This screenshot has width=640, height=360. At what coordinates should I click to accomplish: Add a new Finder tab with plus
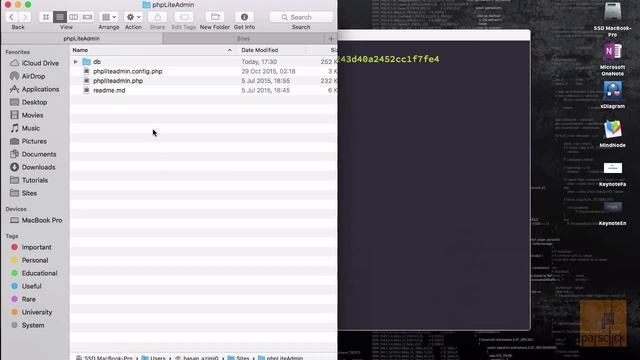331,38
